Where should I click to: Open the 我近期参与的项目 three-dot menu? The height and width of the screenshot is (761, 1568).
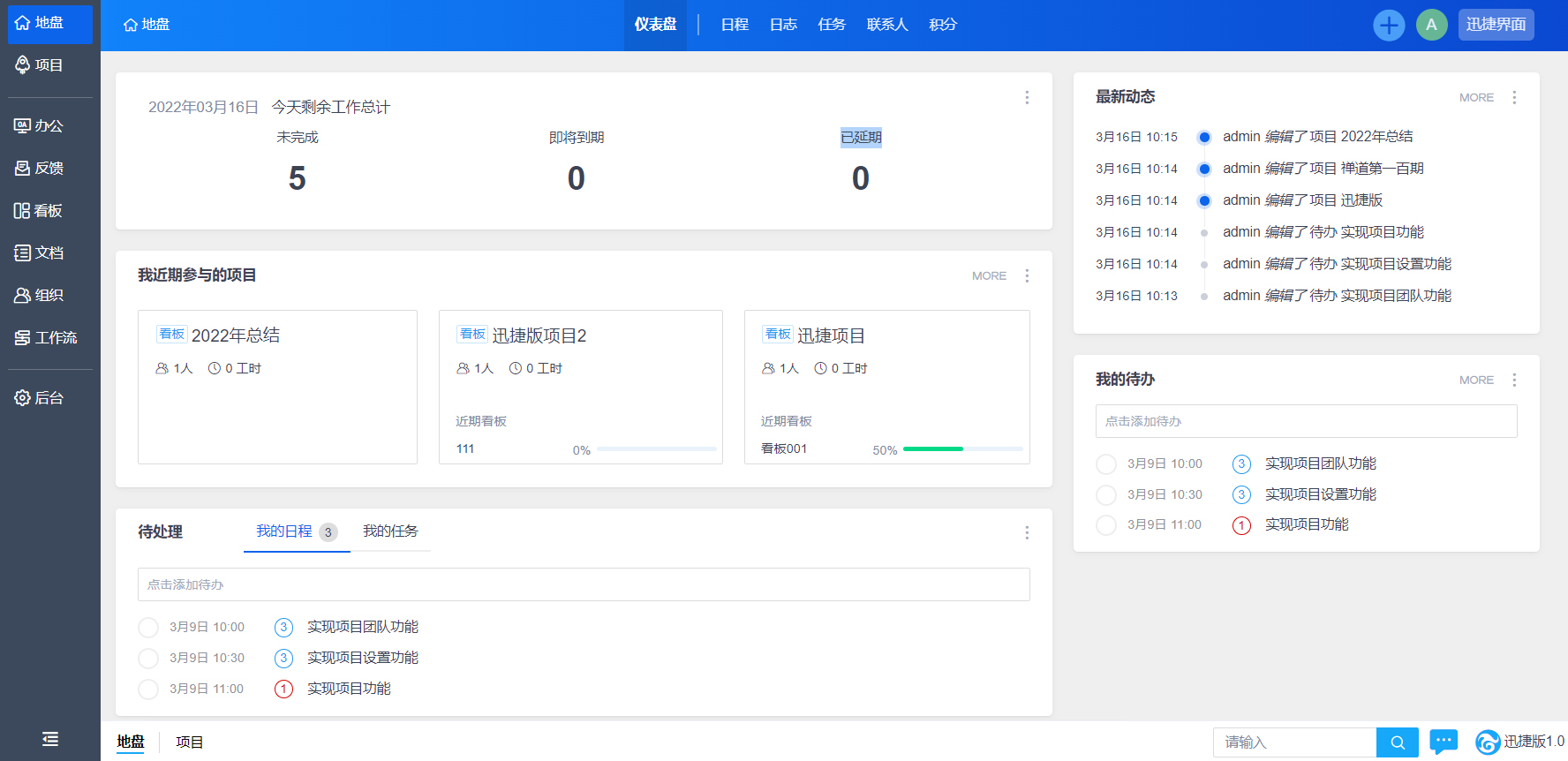1027,276
